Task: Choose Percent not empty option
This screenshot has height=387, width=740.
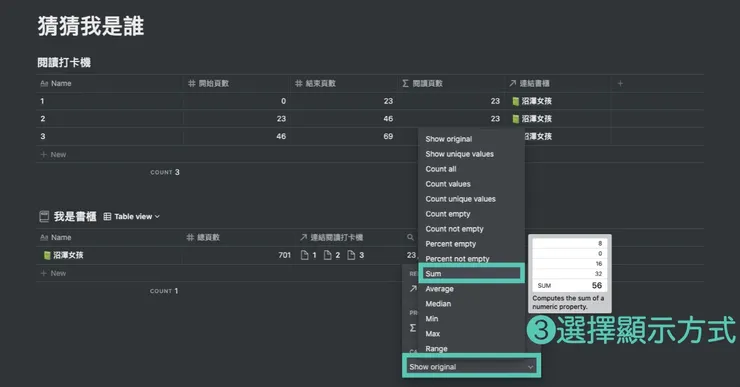Action: point(457,259)
